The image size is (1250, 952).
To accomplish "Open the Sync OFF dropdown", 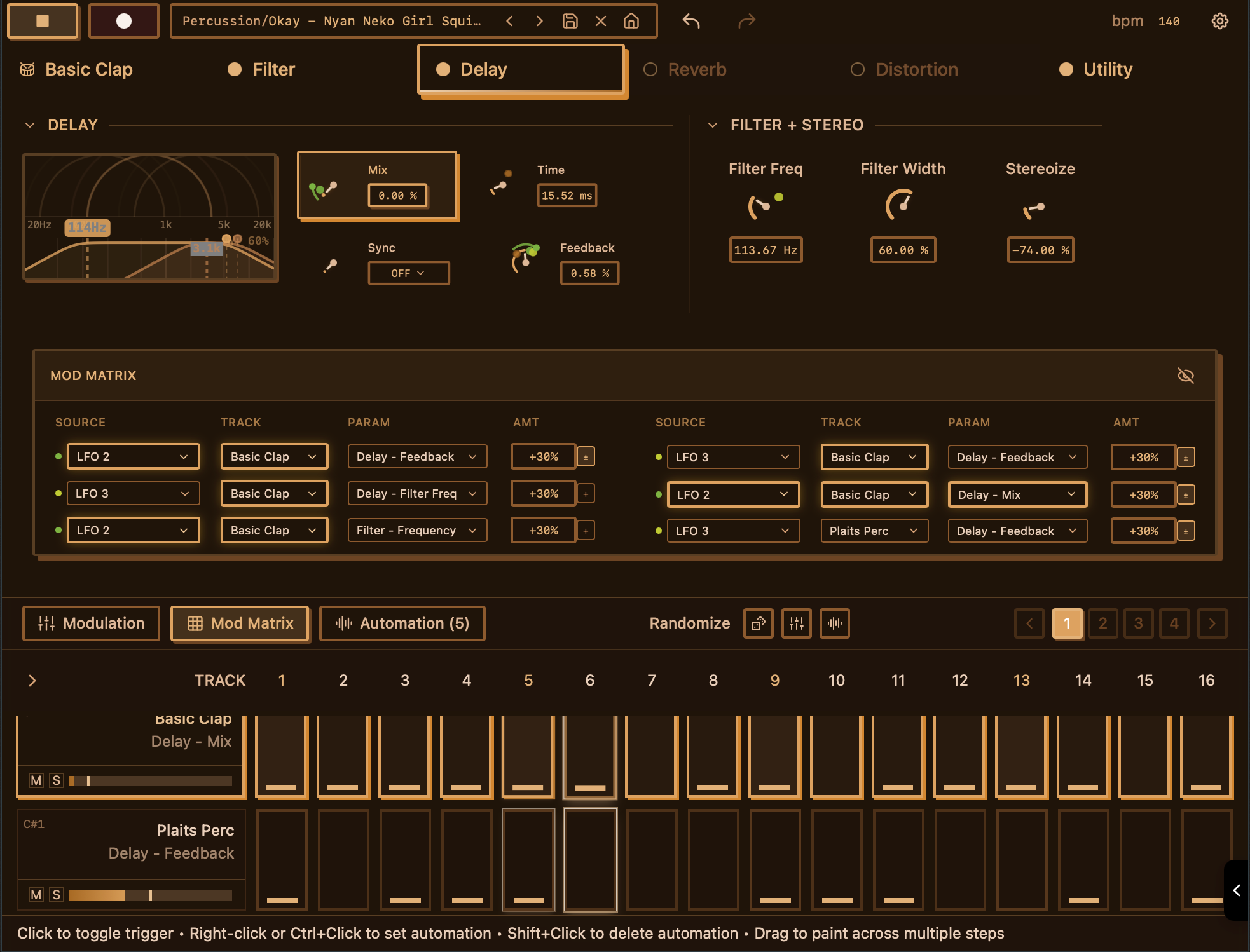I will click(408, 273).
